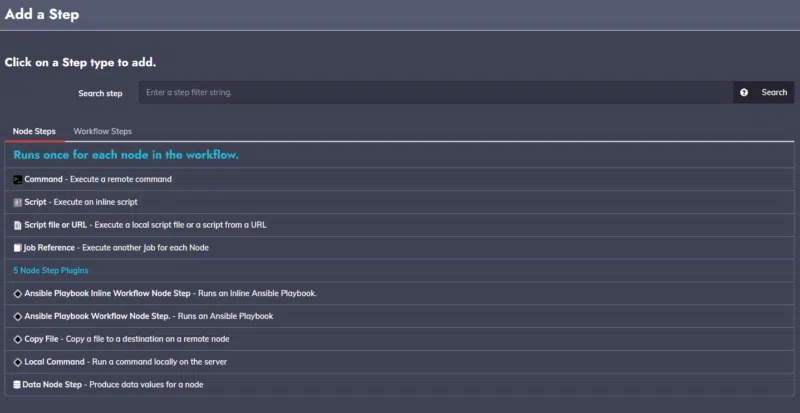Add a Data Node Step
800x413 pixels.
click(x=399, y=384)
